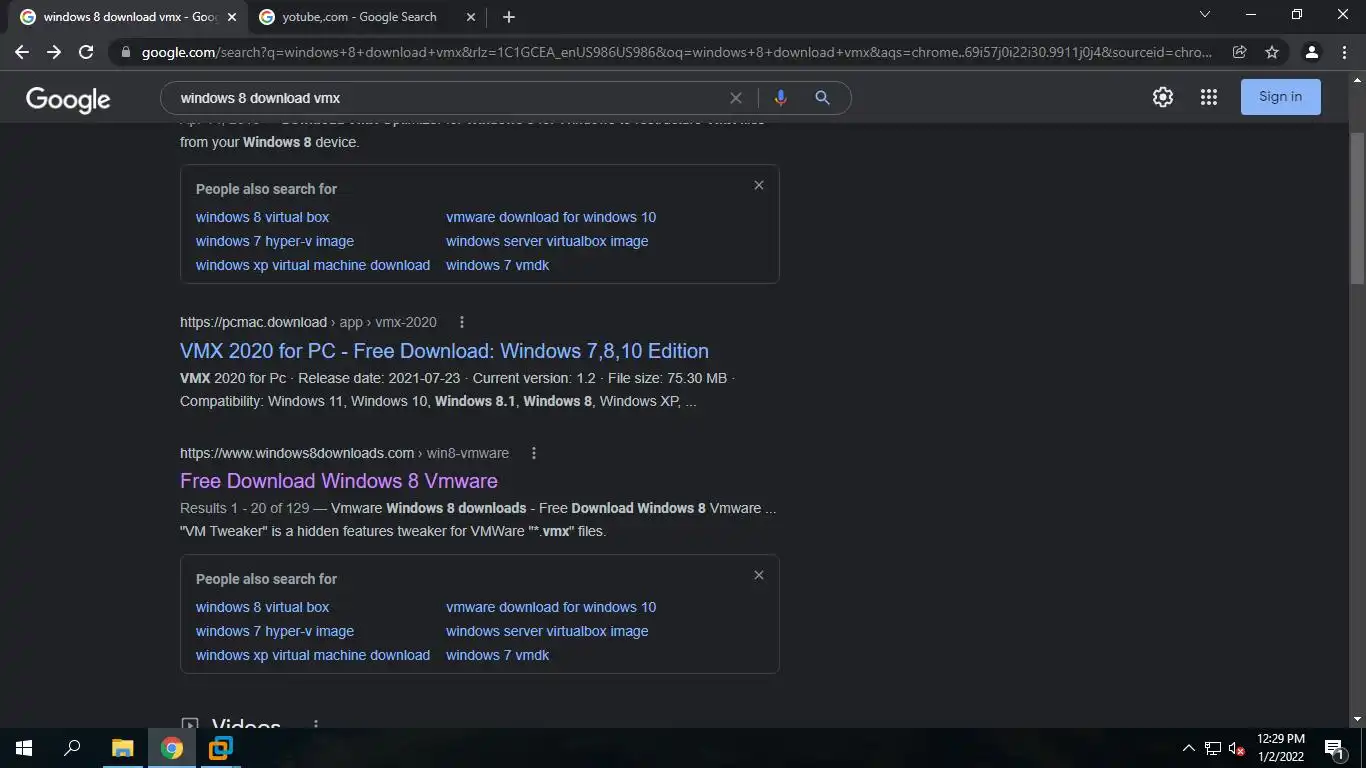Open 'windows server virtualbox image' lower suggestion
Image resolution: width=1366 pixels, height=768 pixels.
click(x=547, y=631)
